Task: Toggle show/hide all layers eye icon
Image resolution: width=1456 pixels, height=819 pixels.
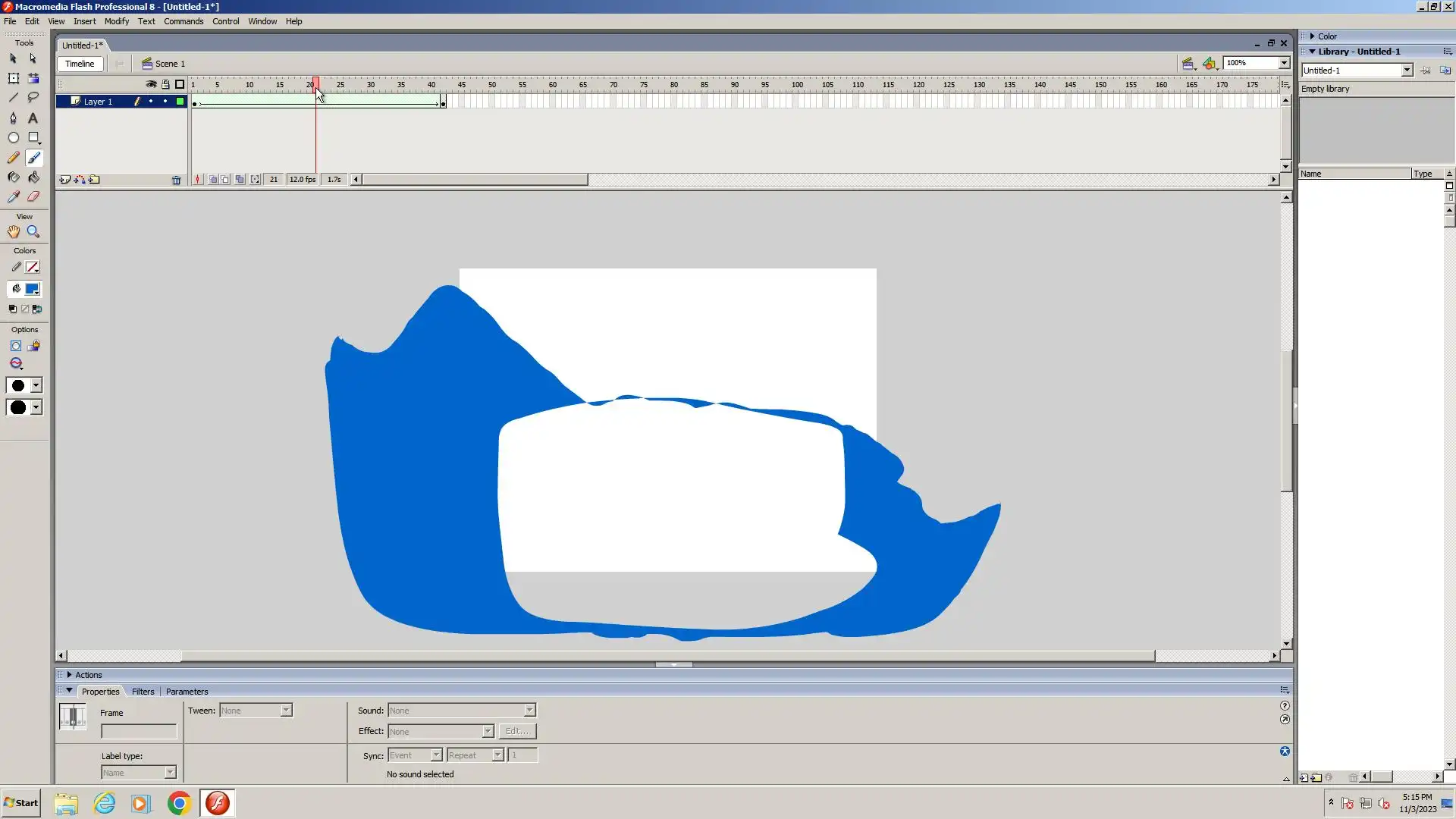Action: pos(151,85)
